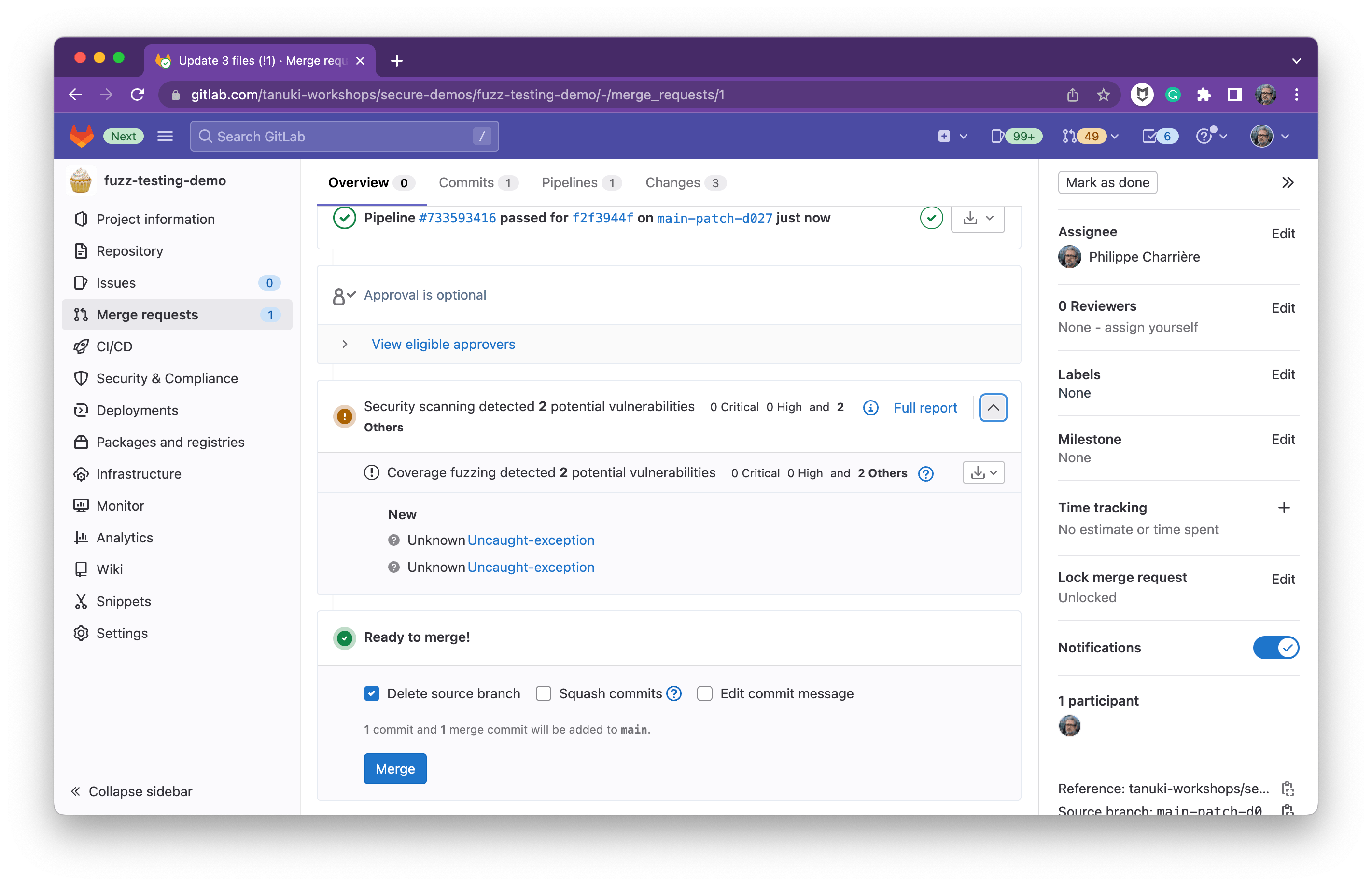The height and width of the screenshot is (886, 1372).
Task: Click the add time entry plus icon
Action: [x=1283, y=508]
